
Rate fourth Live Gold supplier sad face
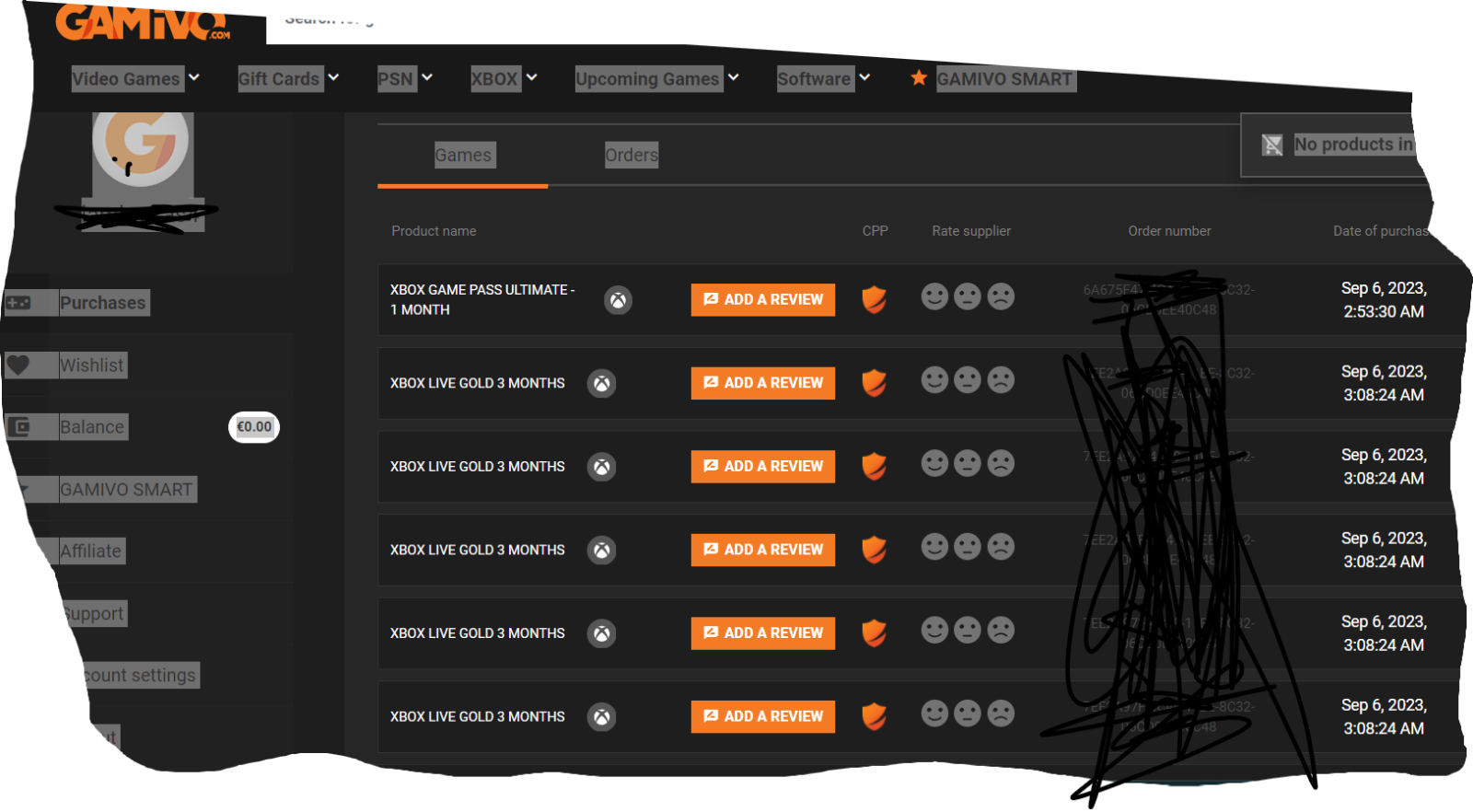(1001, 630)
